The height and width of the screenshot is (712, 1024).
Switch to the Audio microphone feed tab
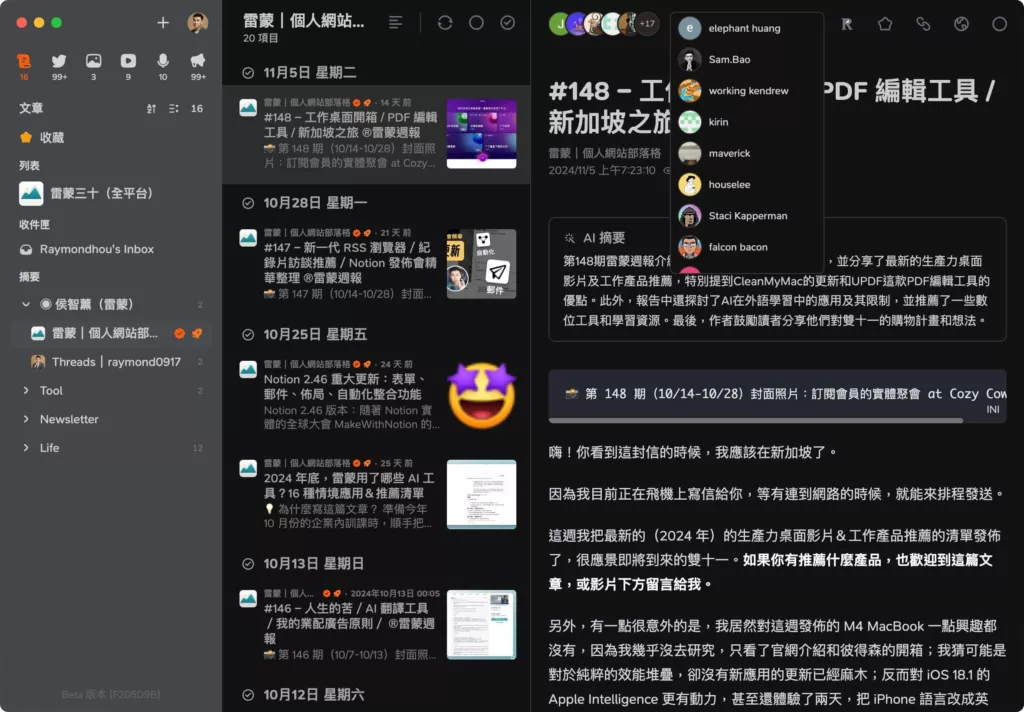(163, 67)
